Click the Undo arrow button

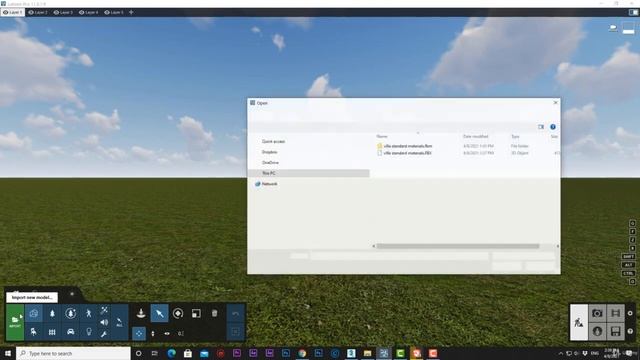coord(236,313)
